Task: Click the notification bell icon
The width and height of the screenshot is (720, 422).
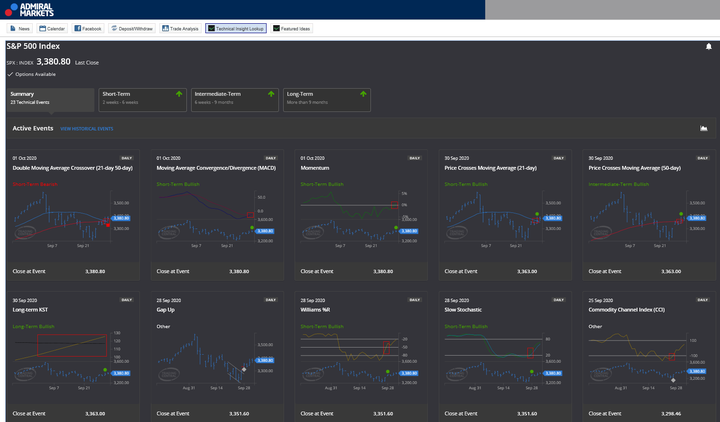Action: pos(709,46)
